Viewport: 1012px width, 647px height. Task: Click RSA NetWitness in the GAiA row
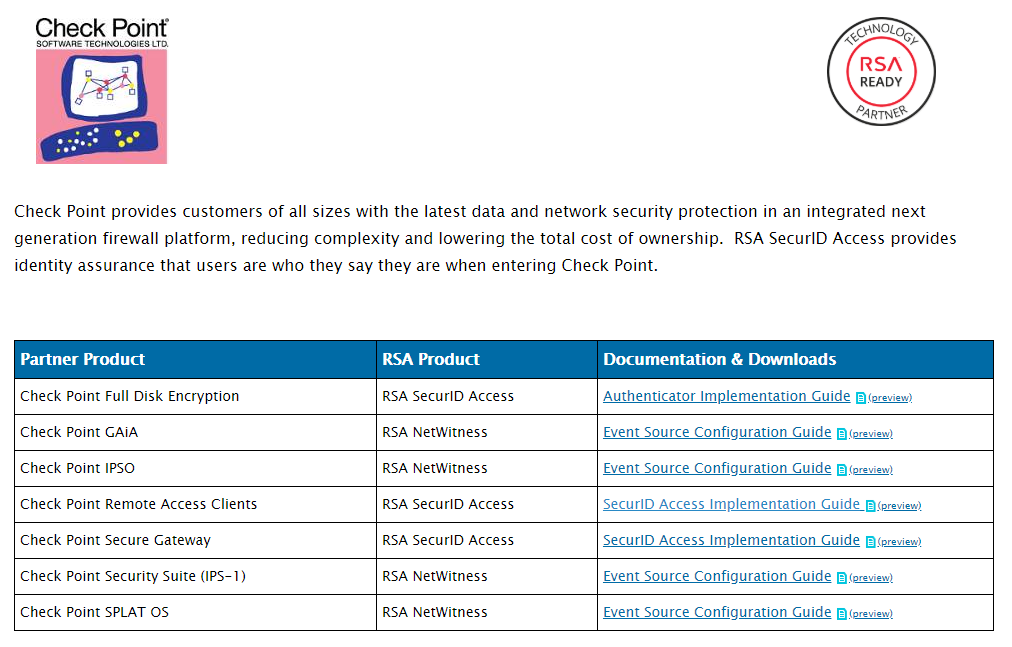click(434, 433)
